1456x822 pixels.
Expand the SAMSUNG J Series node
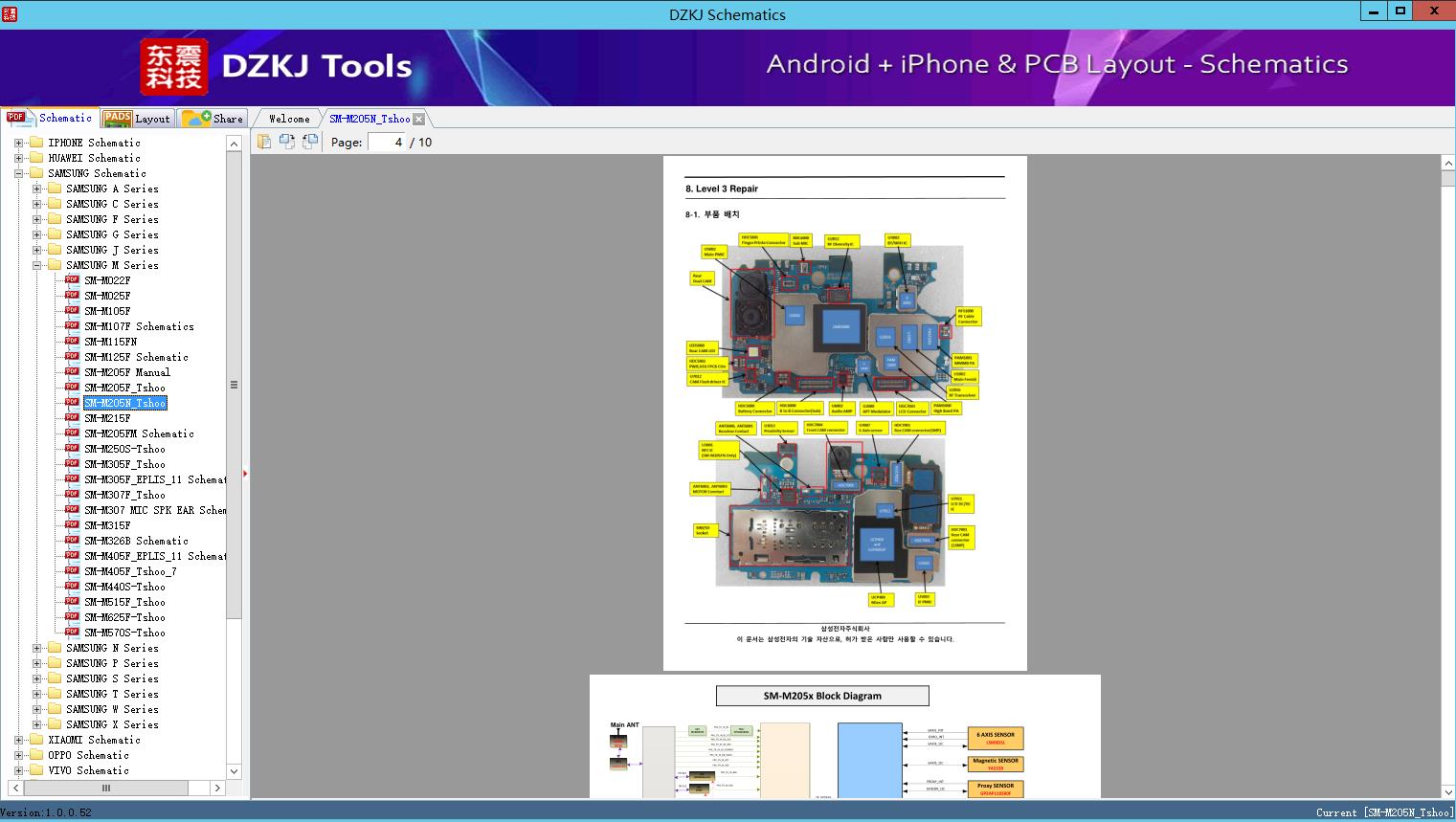pos(36,250)
